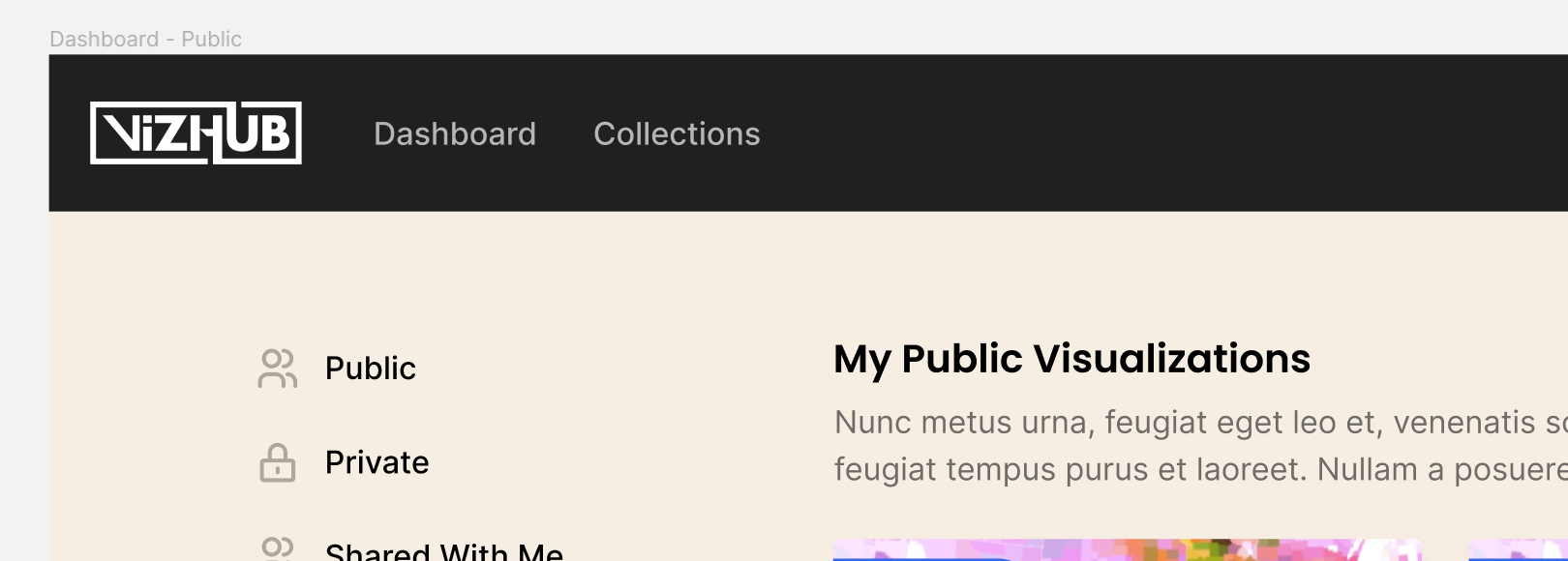1568x561 pixels.
Task: Click the My Public Visualizations heading
Action: (x=1072, y=359)
